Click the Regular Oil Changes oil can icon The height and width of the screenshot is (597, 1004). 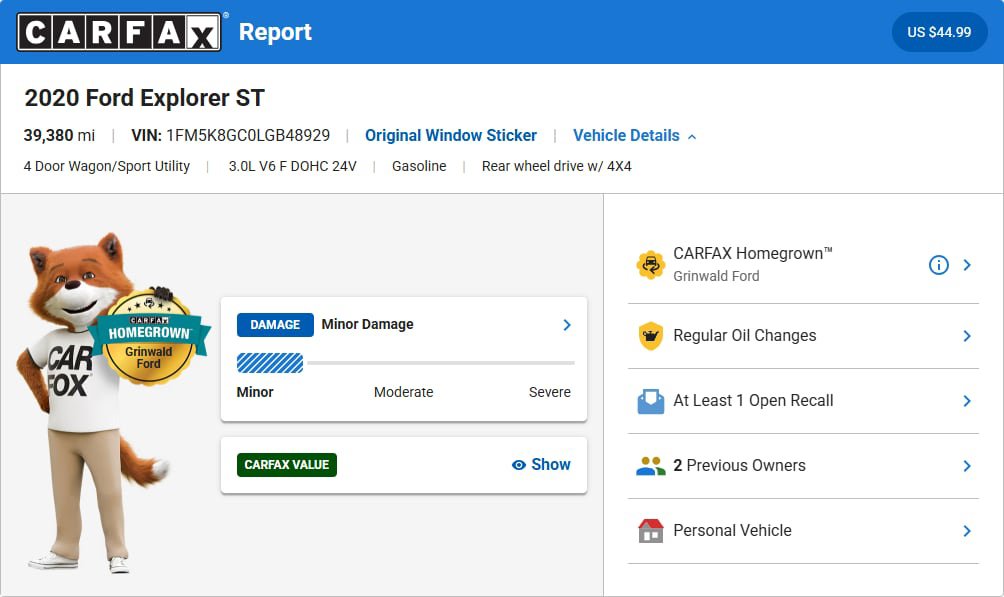pyautogui.click(x=651, y=336)
